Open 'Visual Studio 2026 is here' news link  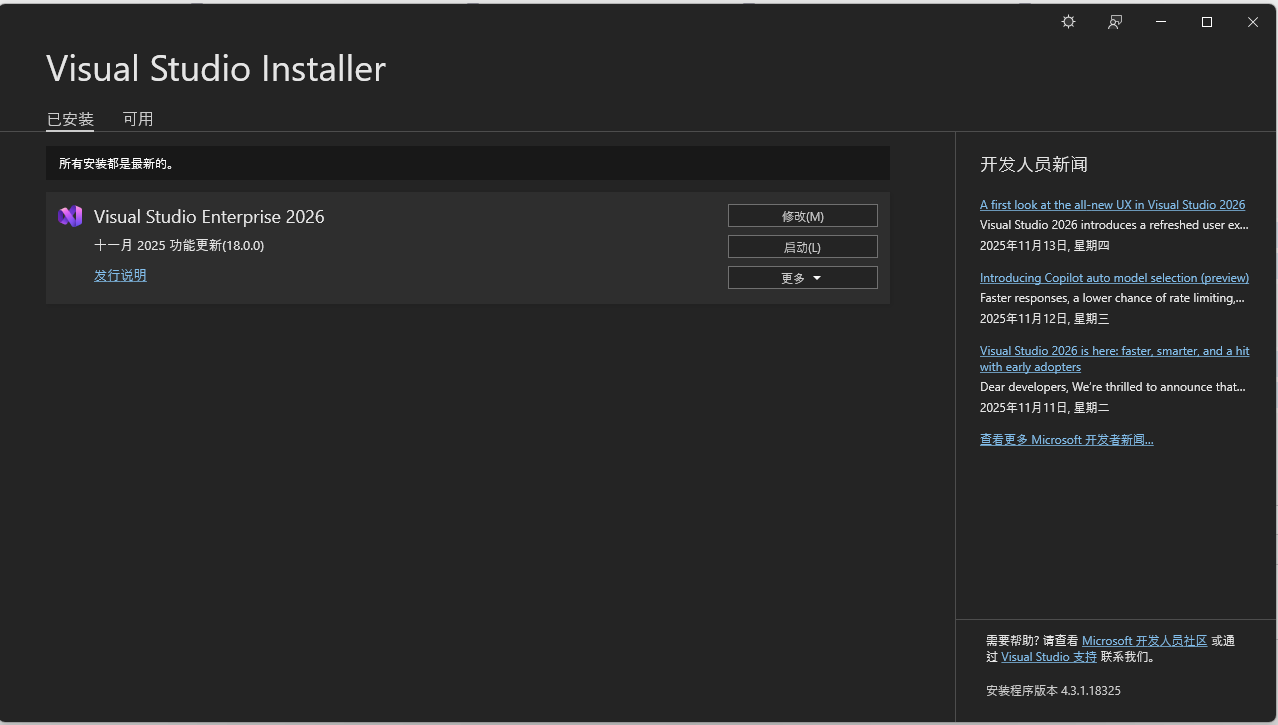click(1114, 359)
